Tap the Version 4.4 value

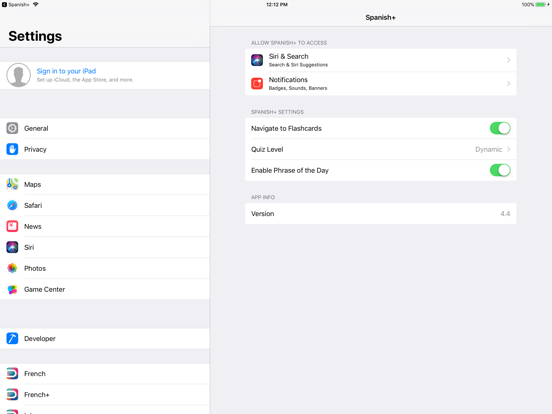[x=505, y=214]
